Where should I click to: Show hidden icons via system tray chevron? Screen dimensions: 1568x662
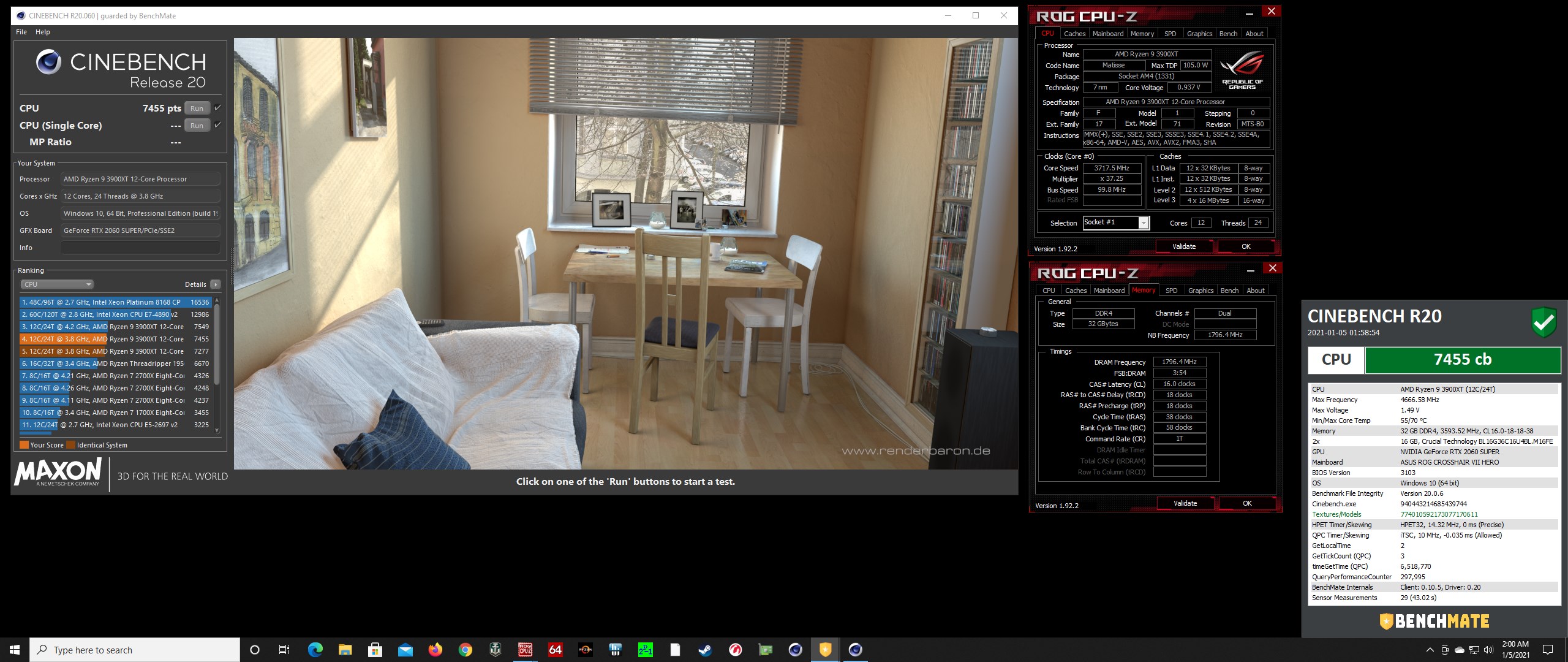(1430, 650)
